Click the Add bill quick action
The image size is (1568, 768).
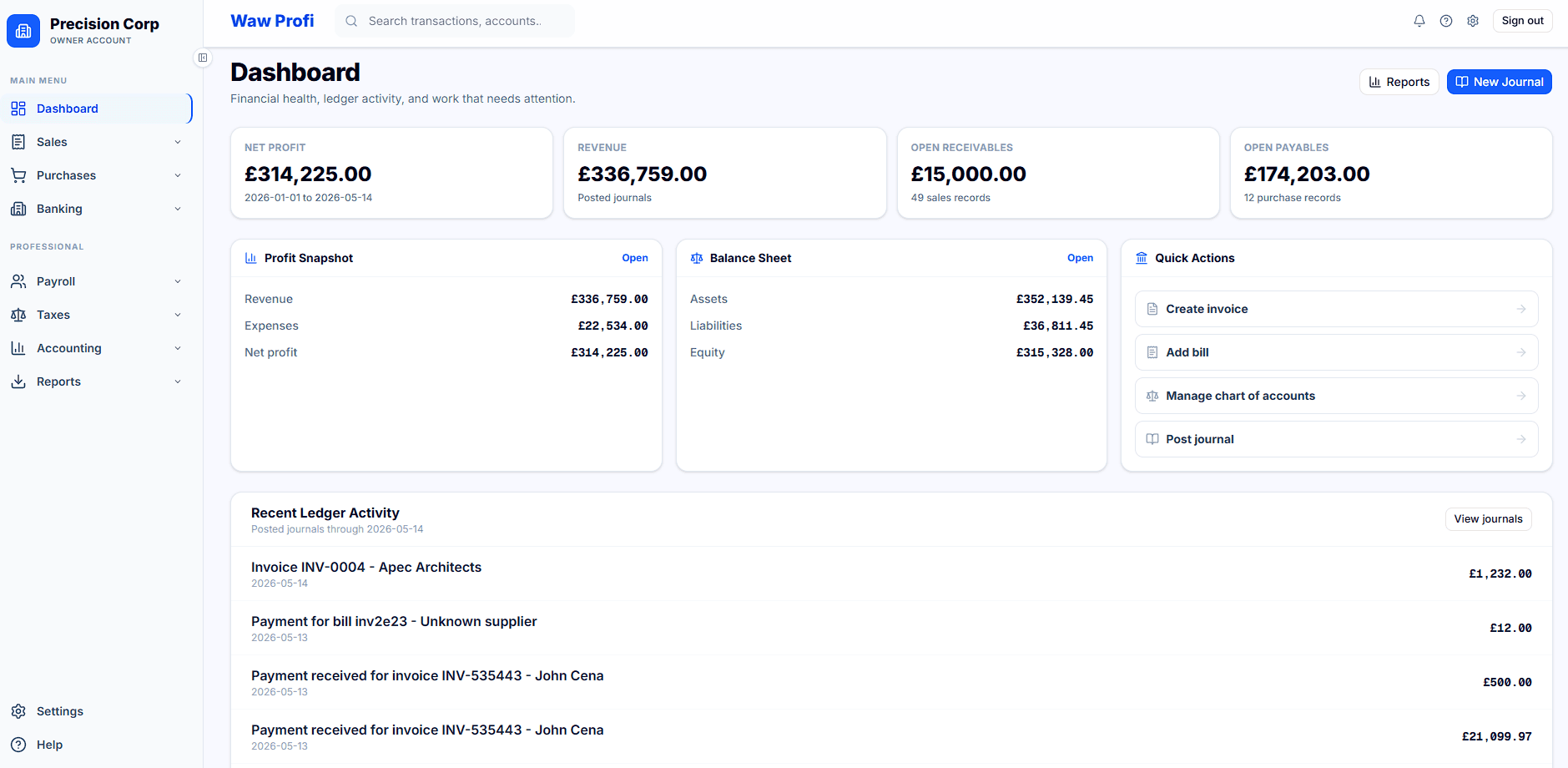pos(1336,352)
